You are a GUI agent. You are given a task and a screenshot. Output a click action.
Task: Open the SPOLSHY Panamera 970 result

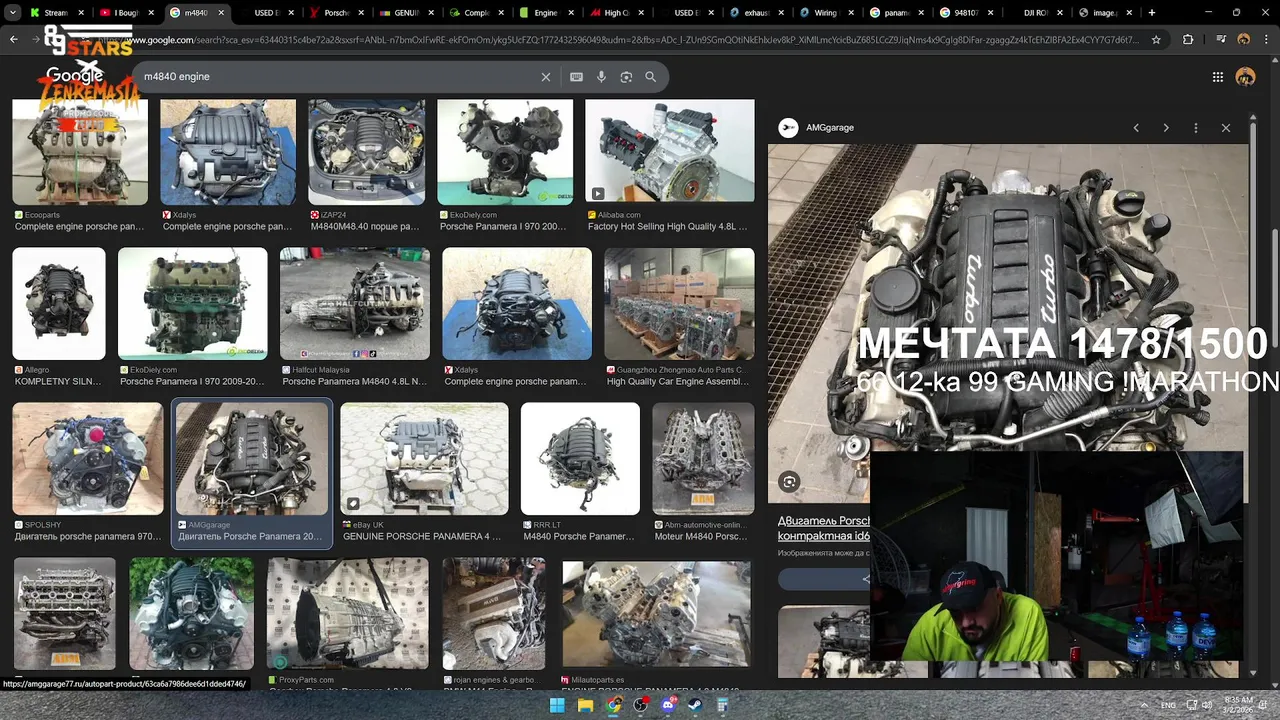pos(88,459)
